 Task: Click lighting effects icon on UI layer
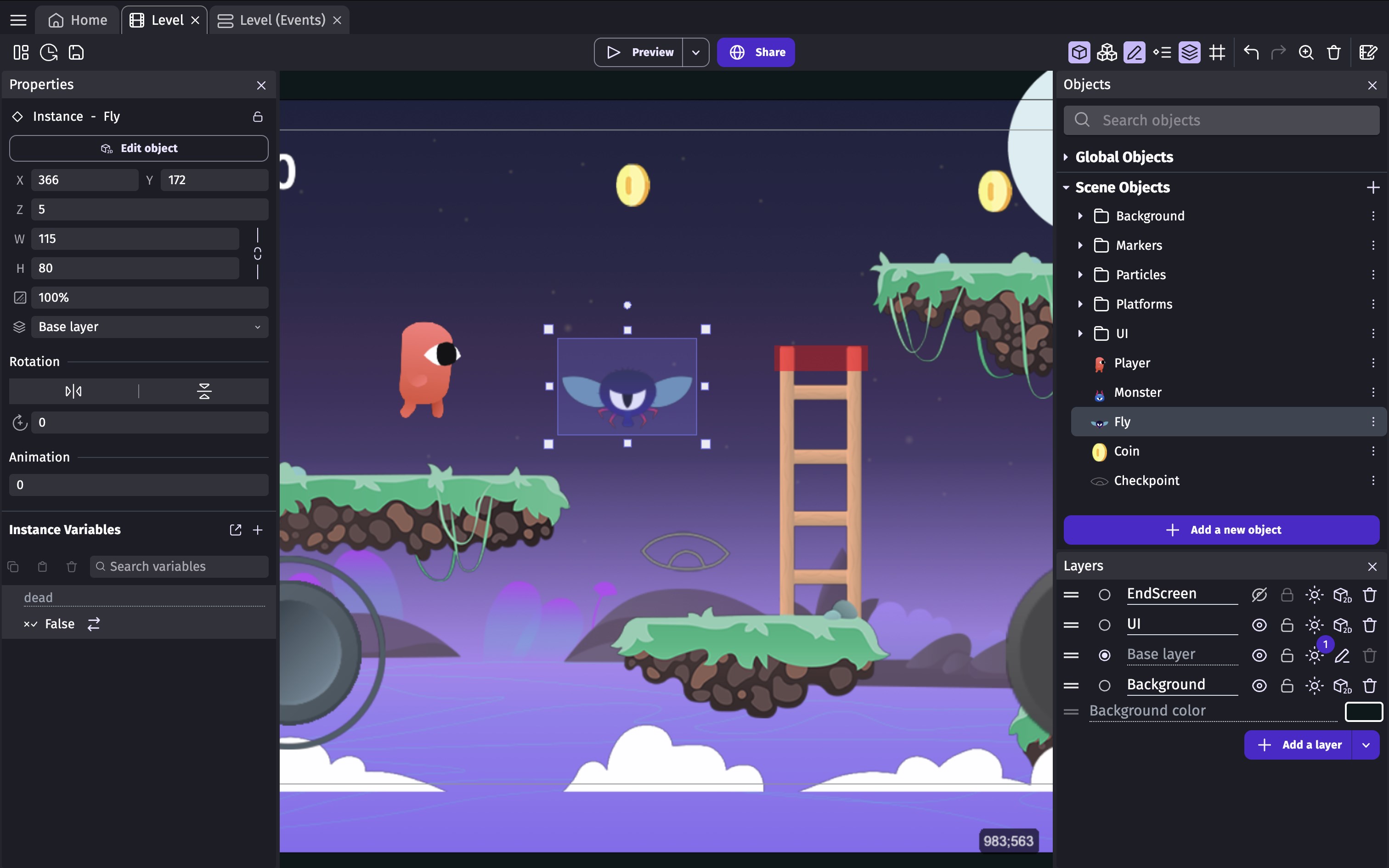click(1315, 625)
